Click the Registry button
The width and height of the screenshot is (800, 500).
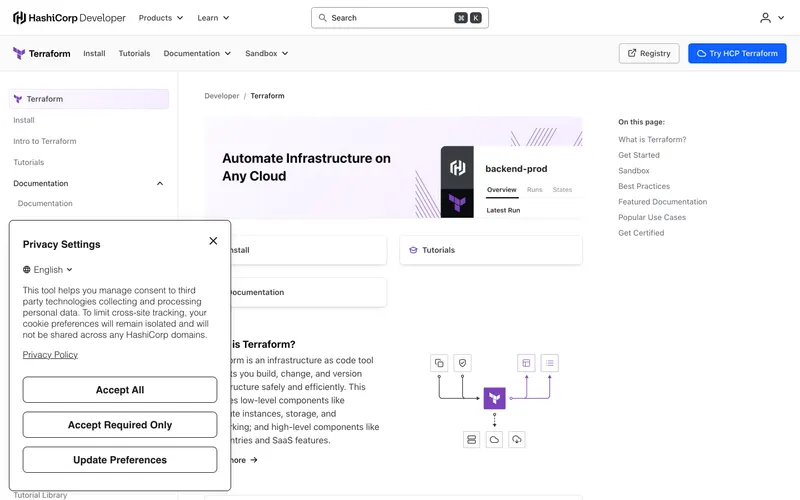click(x=649, y=53)
